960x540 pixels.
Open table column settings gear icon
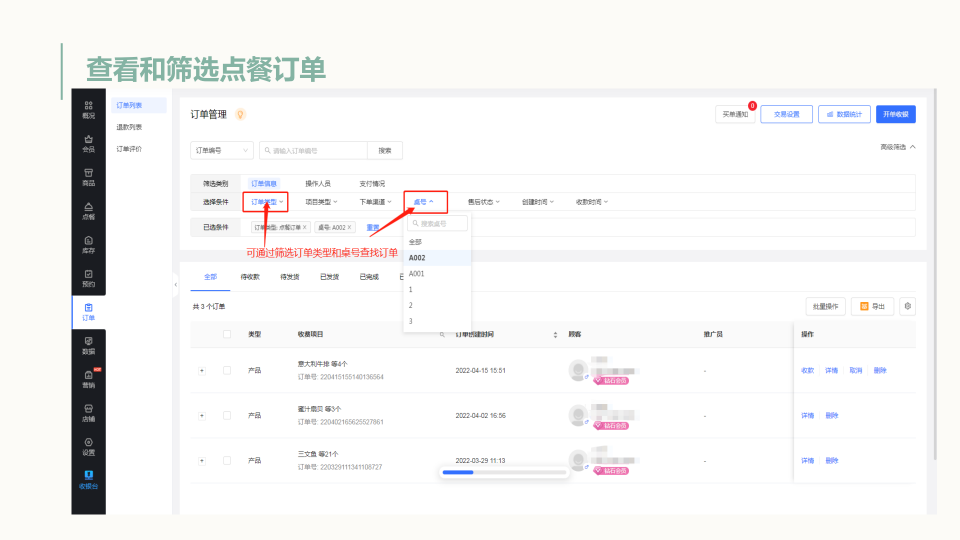click(907, 306)
